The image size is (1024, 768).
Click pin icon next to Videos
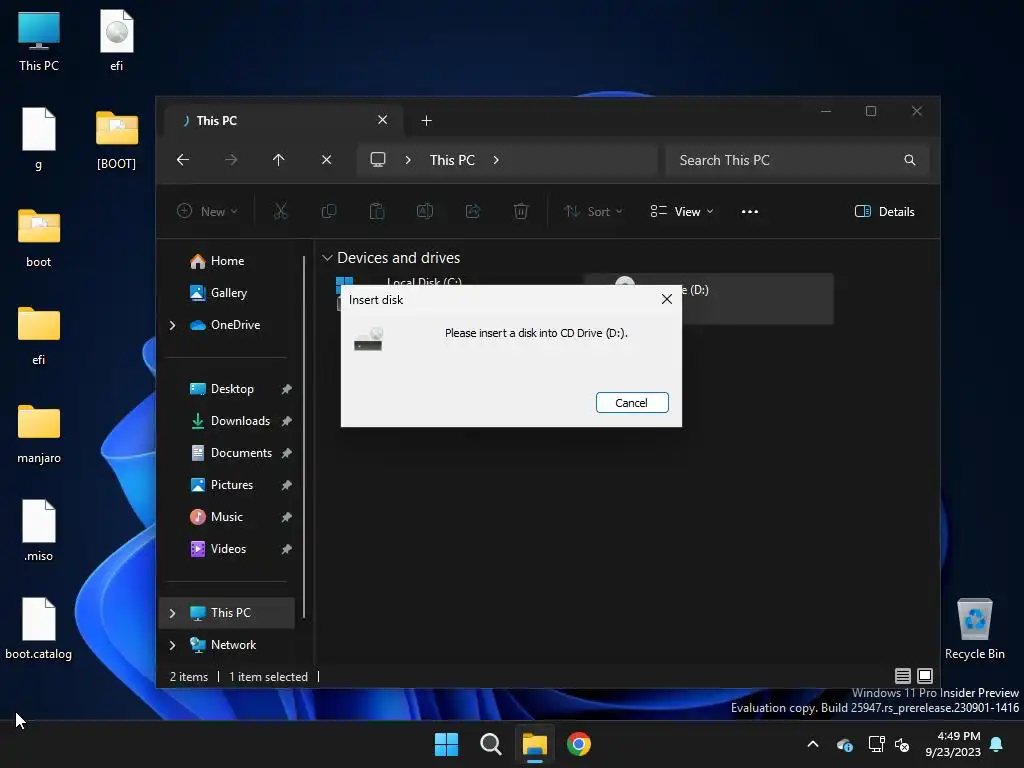[286, 549]
